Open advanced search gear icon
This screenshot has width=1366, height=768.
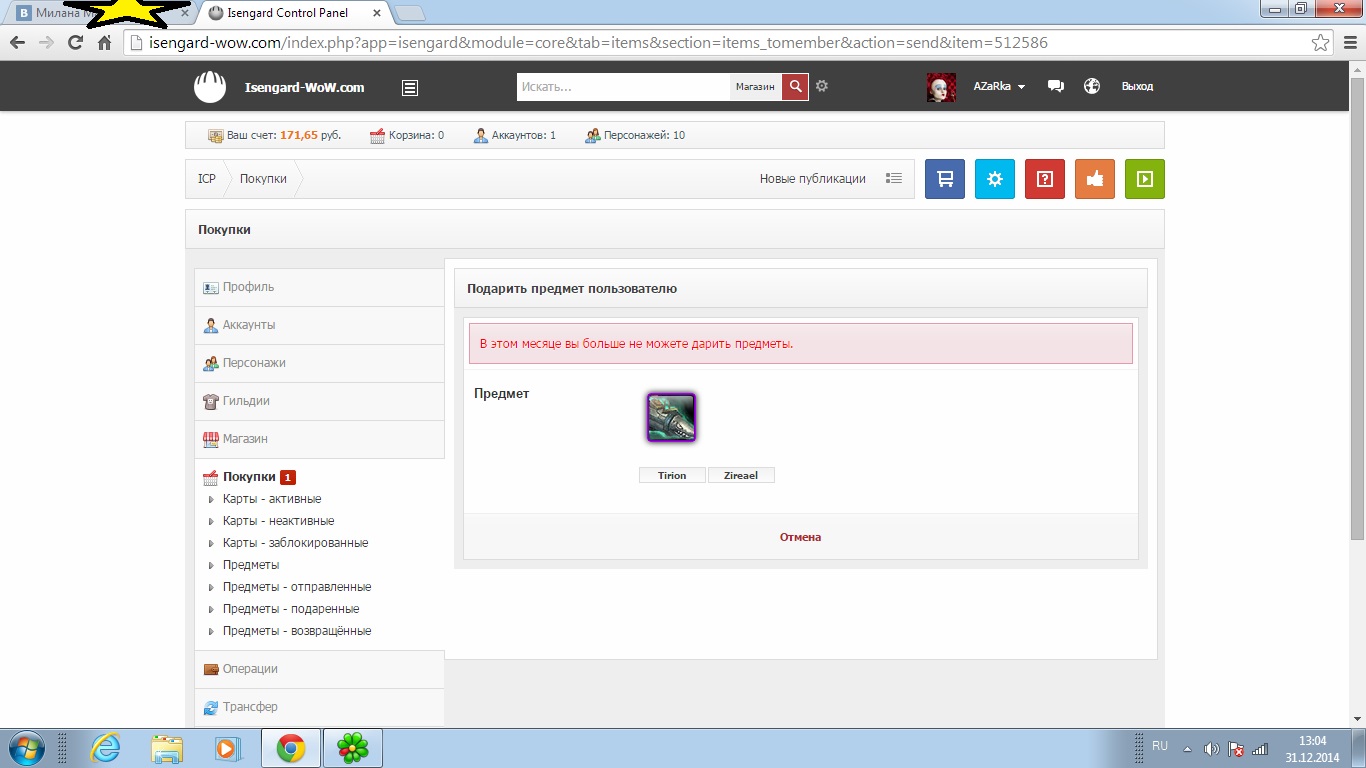coord(822,87)
